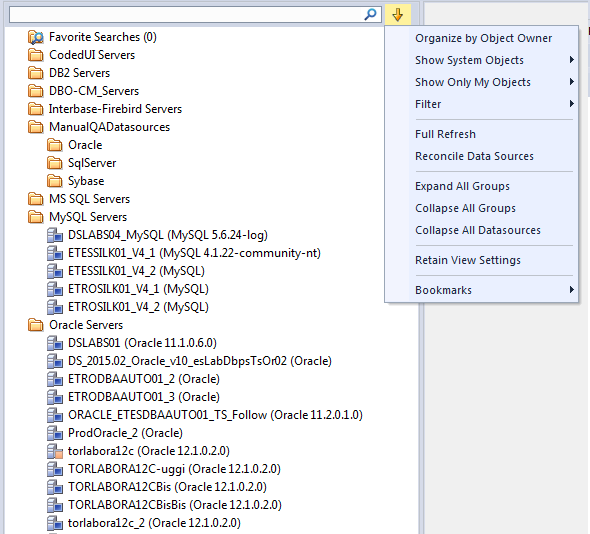
Task: Click the DBO-CM_Servers folder icon
Action: pyautogui.click(x=36, y=91)
